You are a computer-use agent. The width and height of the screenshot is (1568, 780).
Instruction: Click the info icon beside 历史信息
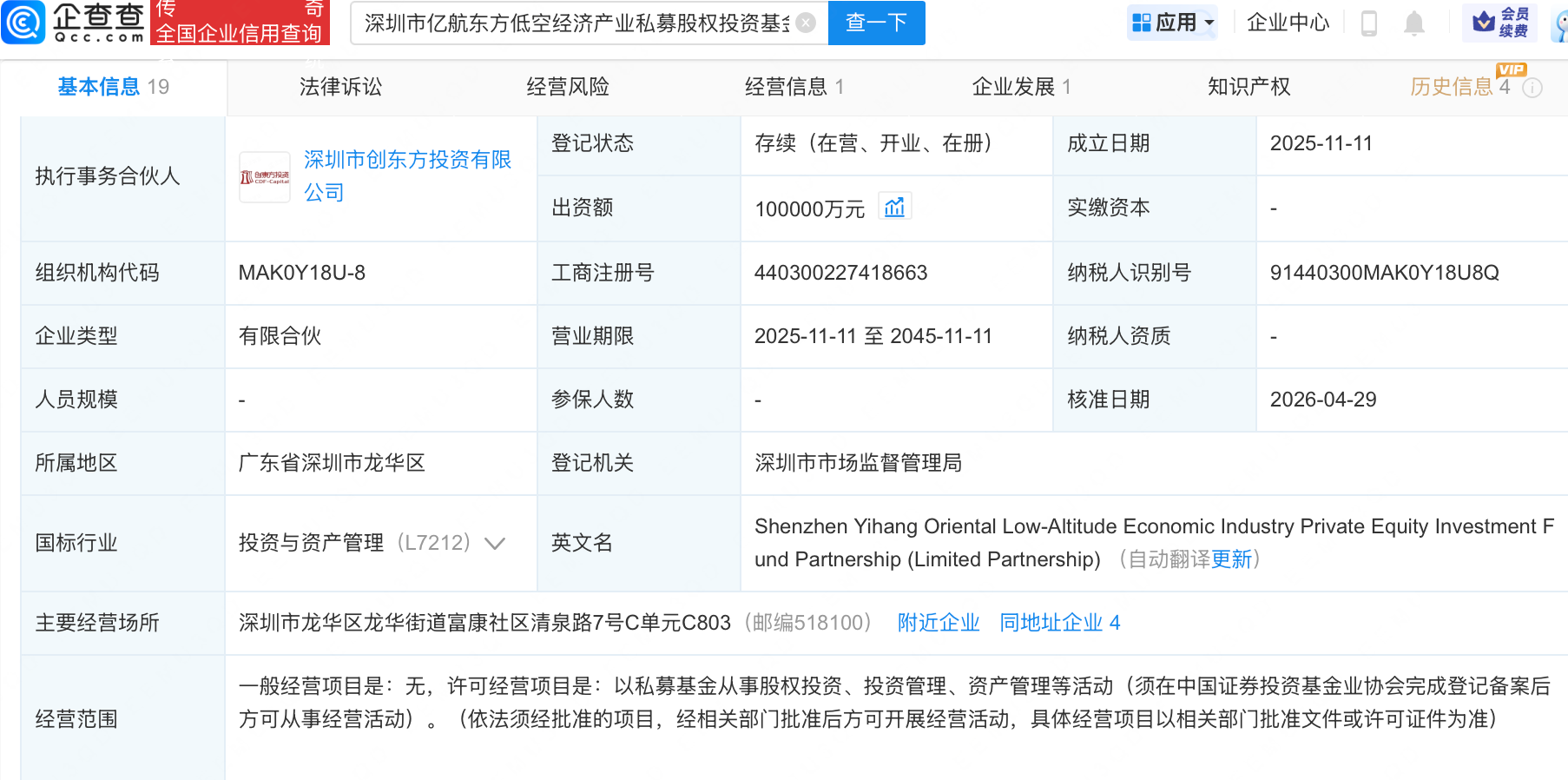tap(1532, 88)
